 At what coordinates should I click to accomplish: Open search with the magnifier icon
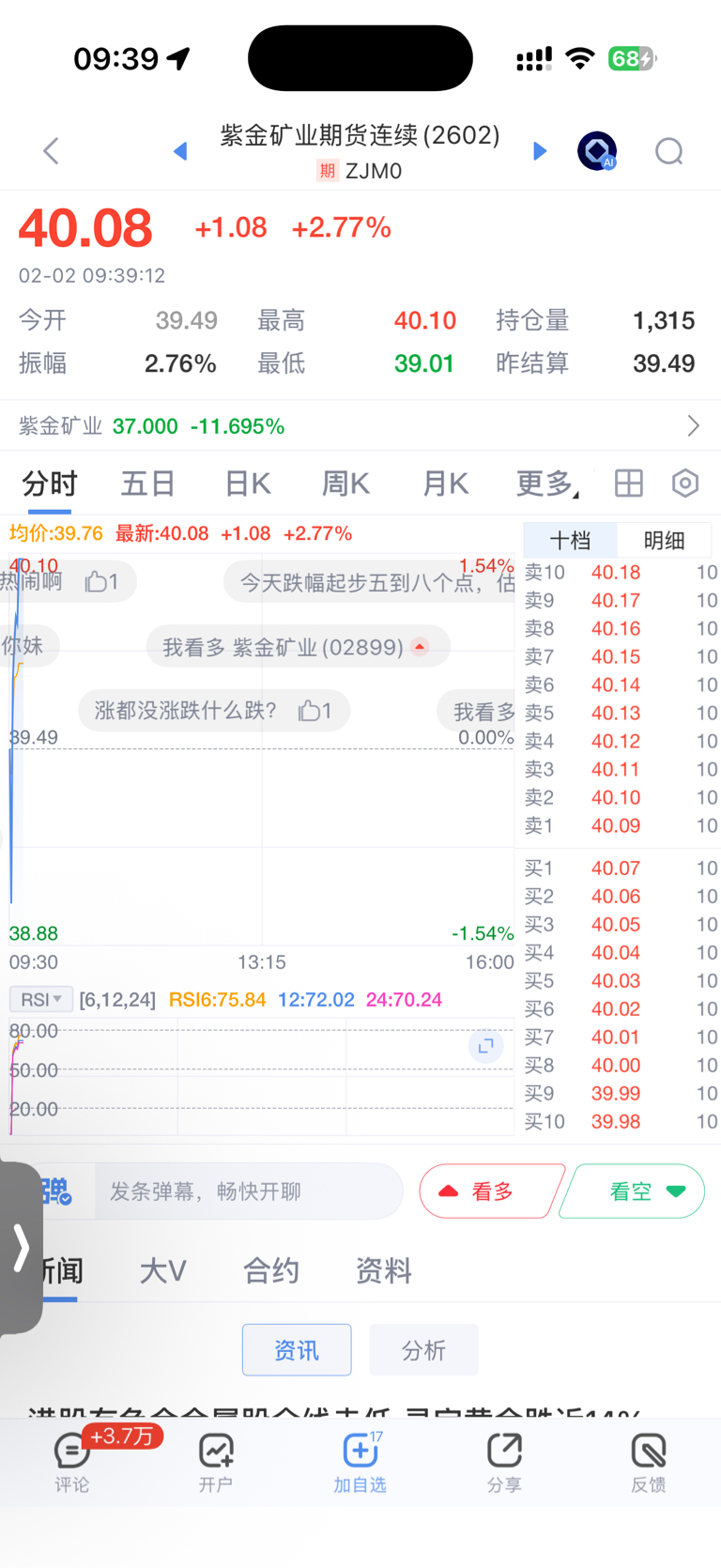669,151
